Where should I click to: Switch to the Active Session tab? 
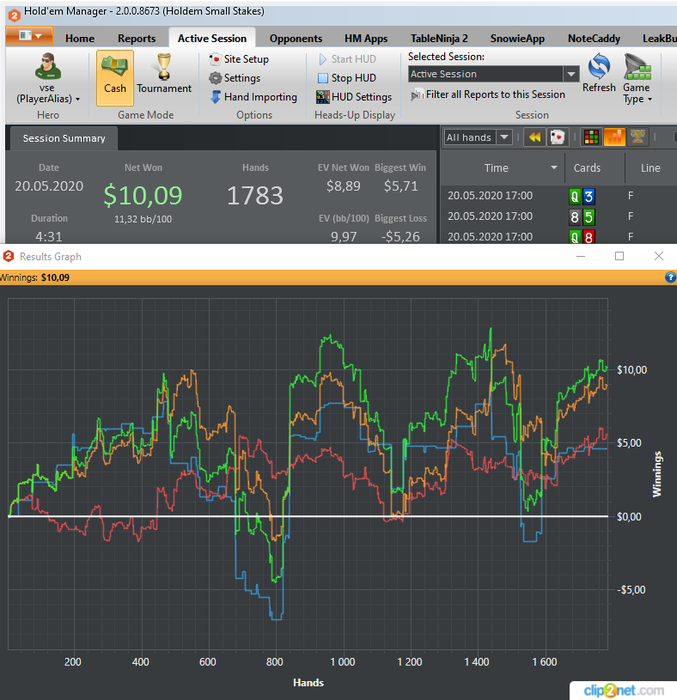212,38
